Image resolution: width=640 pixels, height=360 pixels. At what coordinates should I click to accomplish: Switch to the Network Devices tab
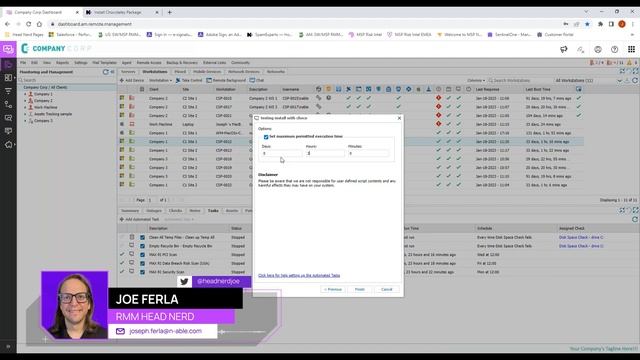(x=244, y=72)
